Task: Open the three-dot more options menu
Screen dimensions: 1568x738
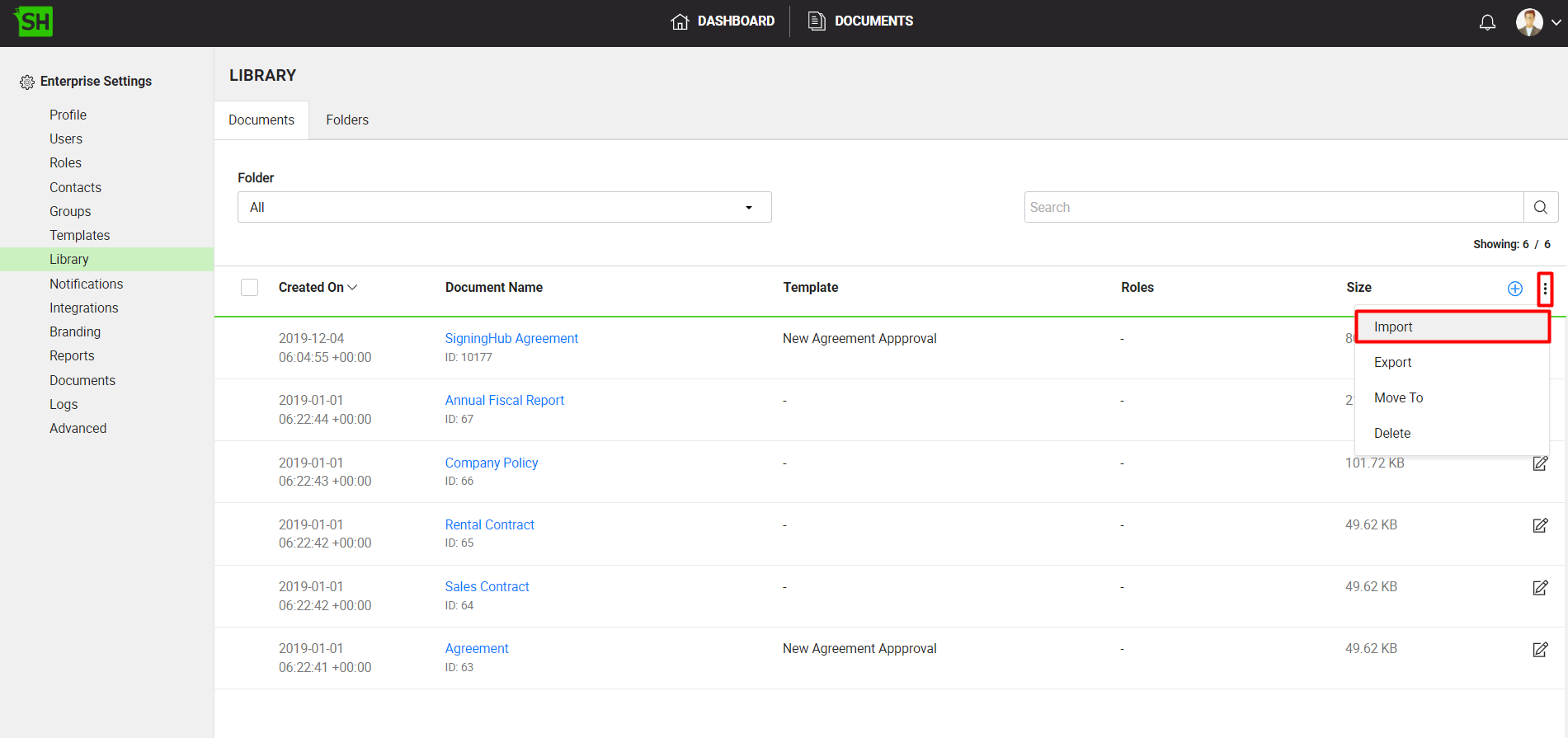Action: [1544, 289]
